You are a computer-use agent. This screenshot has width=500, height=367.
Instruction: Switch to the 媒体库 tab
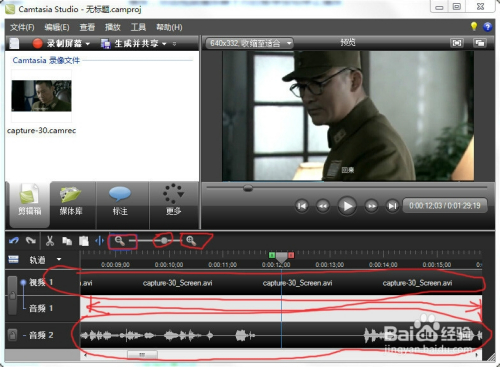click(x=71, y=204)
